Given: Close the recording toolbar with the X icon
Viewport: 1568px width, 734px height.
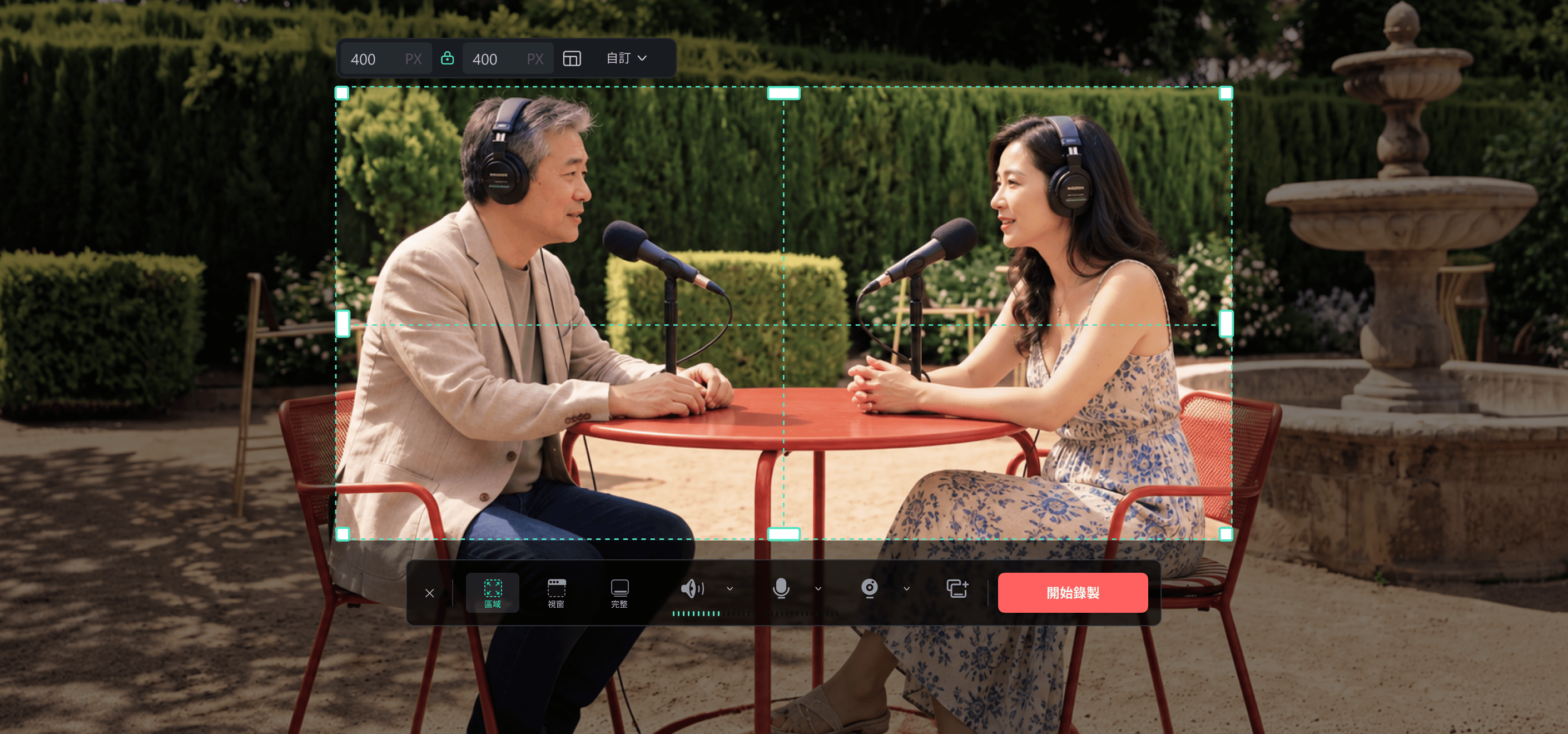Looking at the screenshot, I should pos(429,593).
